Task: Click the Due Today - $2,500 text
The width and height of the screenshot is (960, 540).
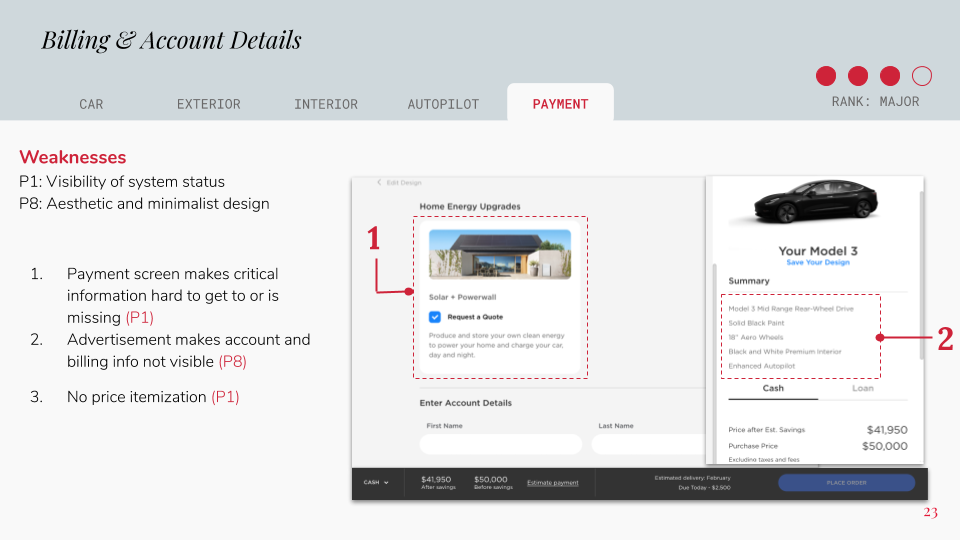Action: pos(704,488)
